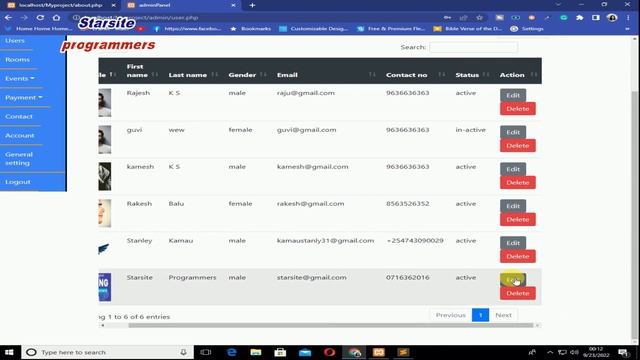Edit the kamesh user row
The height and width of the screenshot is (360, 640).
513,169
